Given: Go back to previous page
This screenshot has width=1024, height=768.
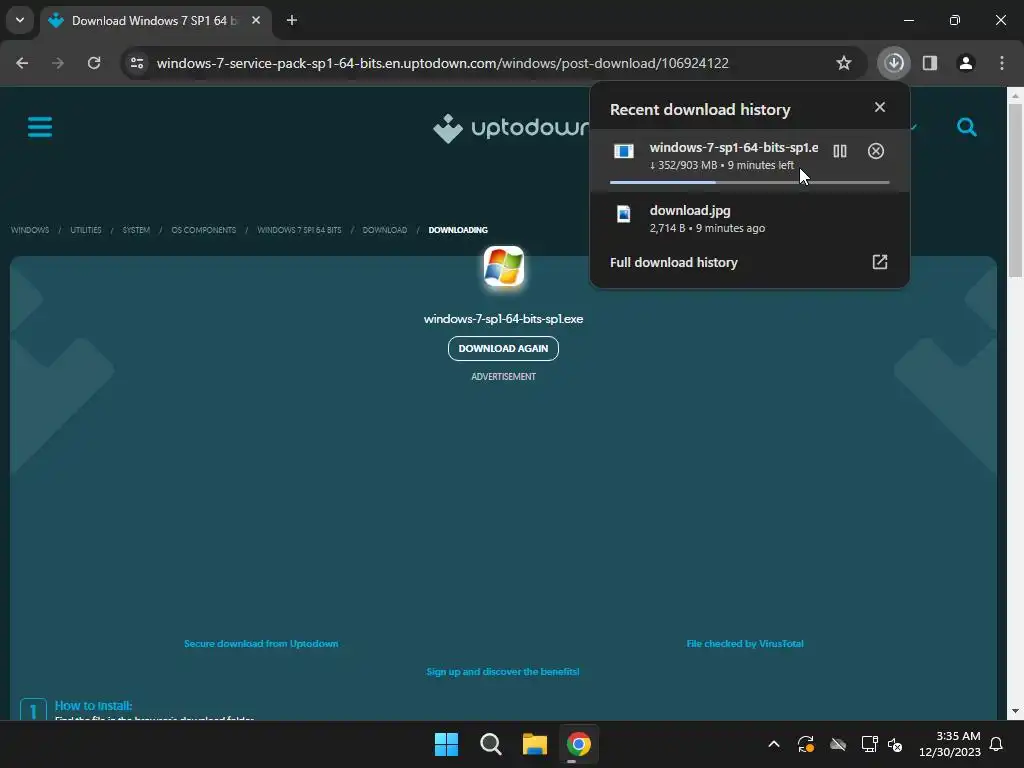Looking at the screenshot, I should click(x=22, y=63).
